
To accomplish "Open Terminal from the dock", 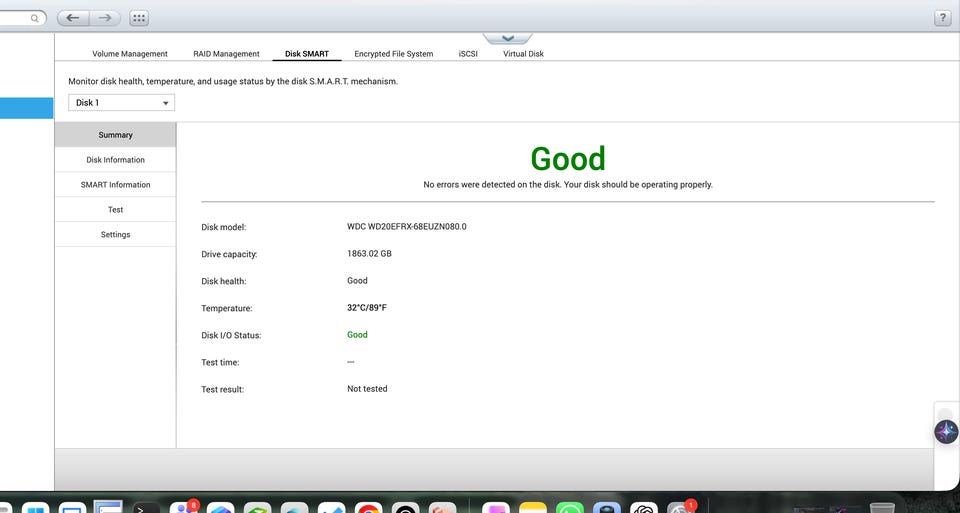I will (146, 507).
